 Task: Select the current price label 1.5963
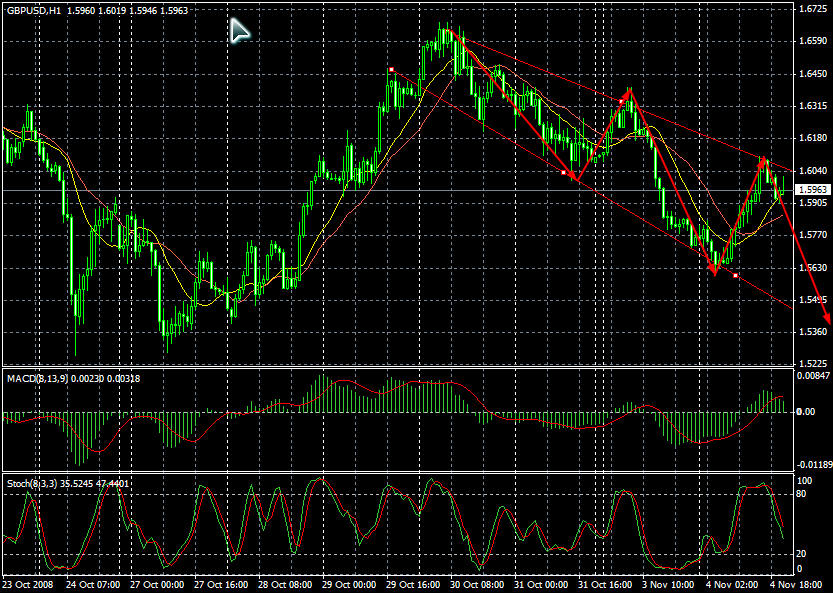812,190
